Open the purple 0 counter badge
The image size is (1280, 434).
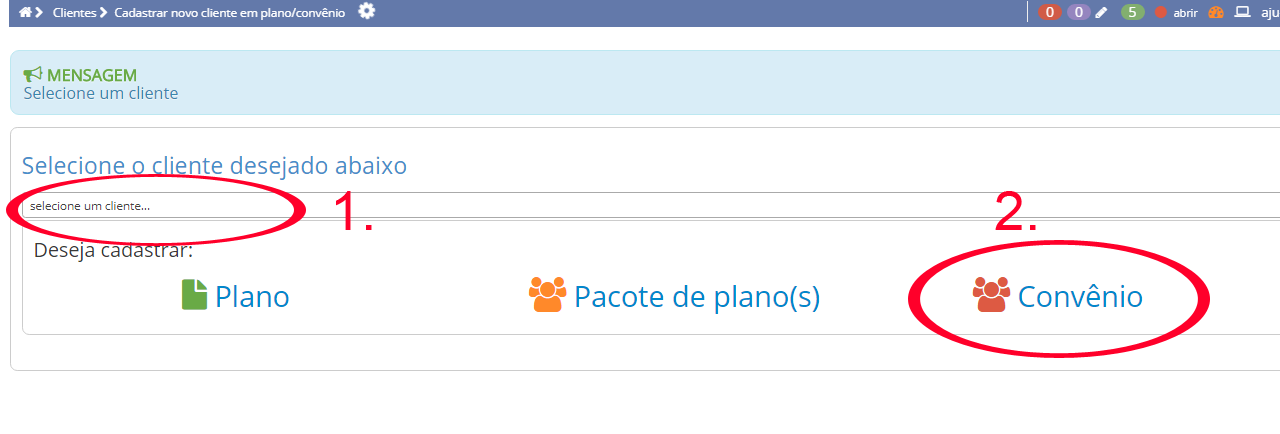pyautogui.click(x=1078, y=13)
